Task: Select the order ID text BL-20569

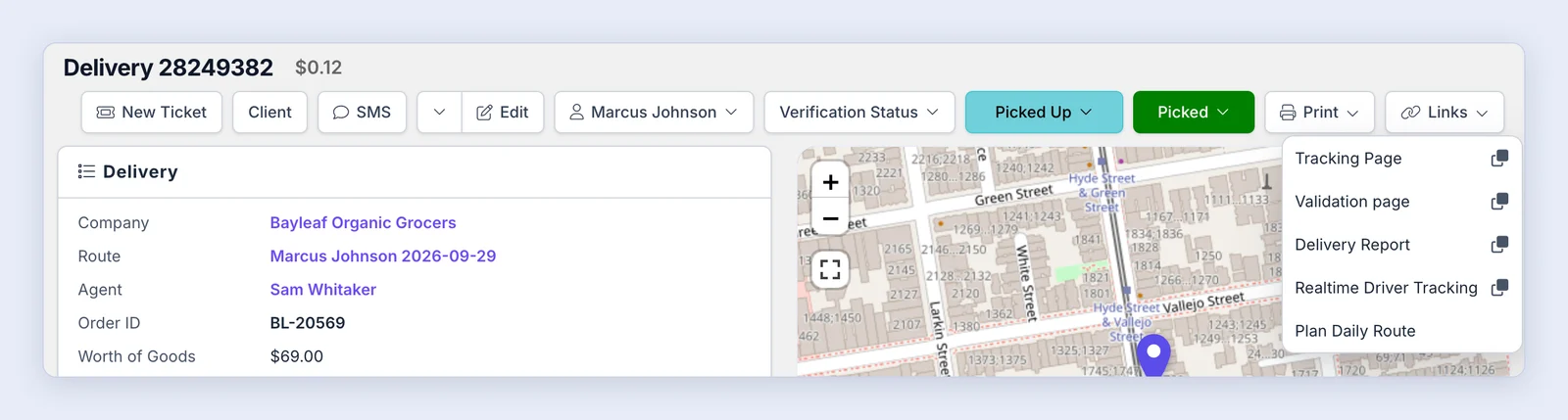Action: [x=308, y=323]
